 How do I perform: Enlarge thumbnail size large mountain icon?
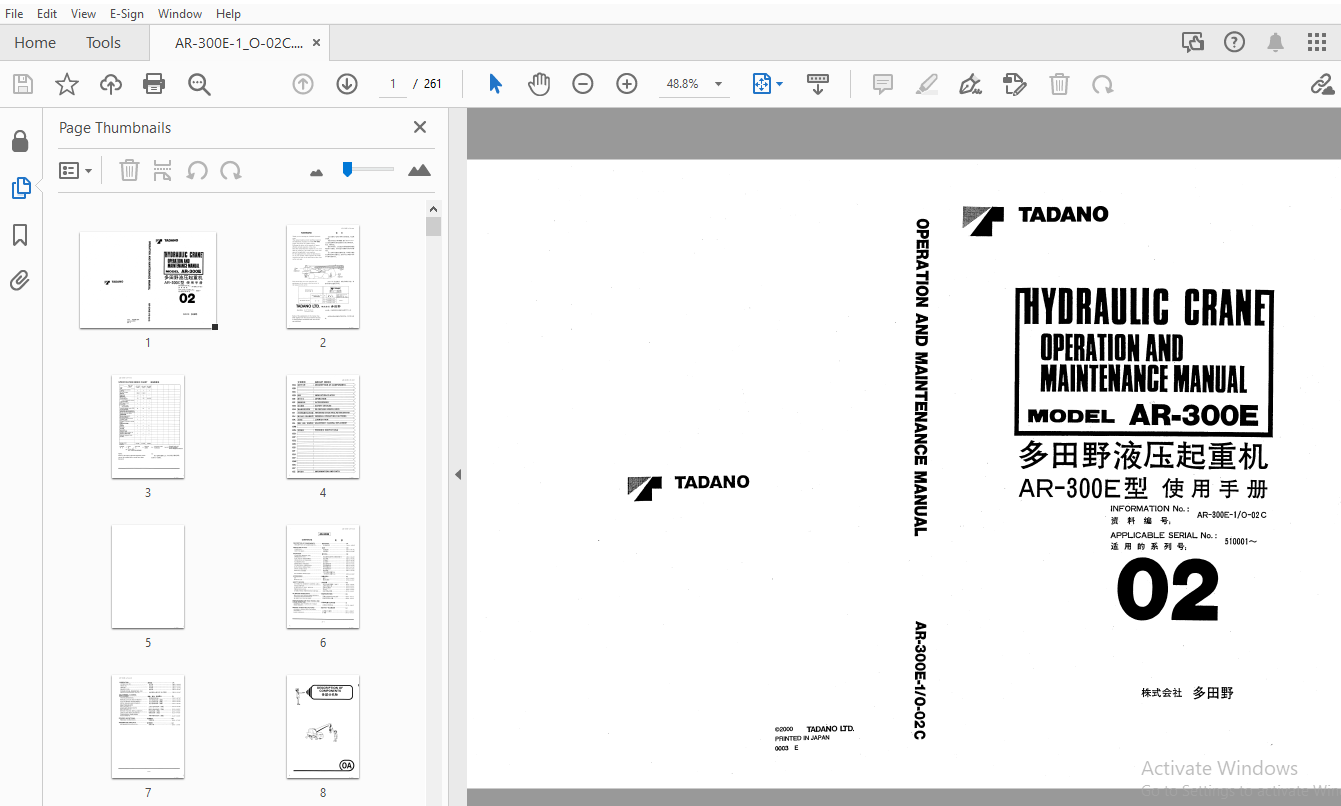pos(420,170)
